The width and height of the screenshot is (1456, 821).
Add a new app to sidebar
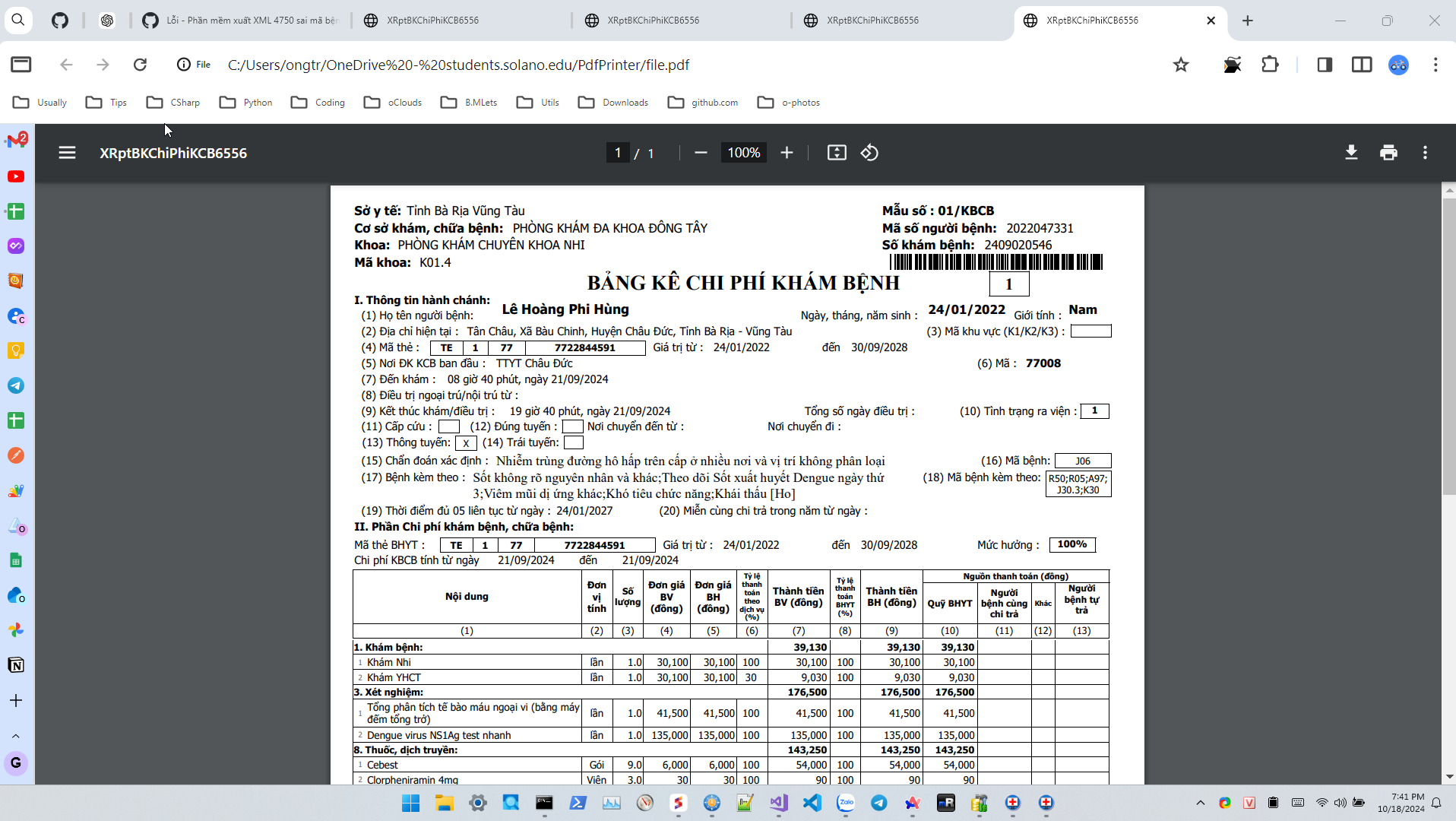pyautogui.click(x=16, y=700)
